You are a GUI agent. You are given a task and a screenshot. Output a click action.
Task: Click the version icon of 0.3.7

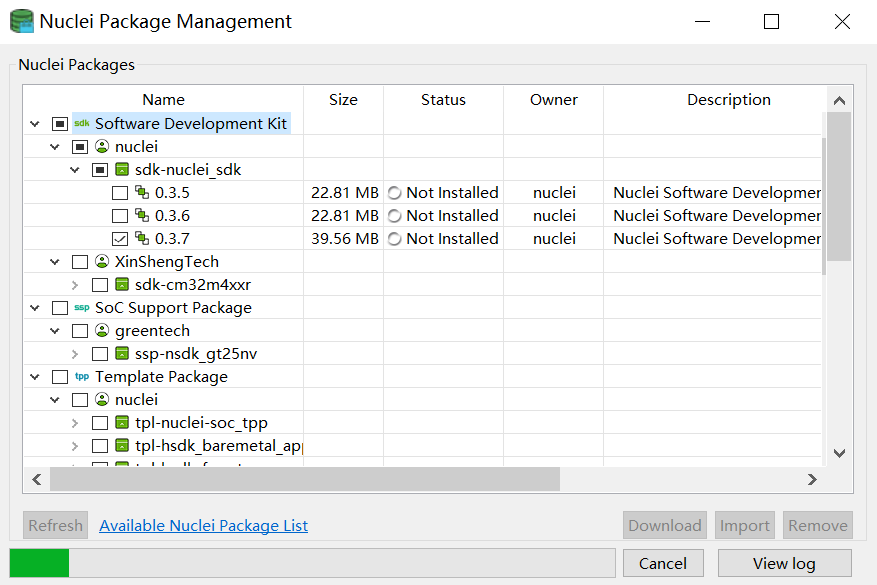coord(142,238)
